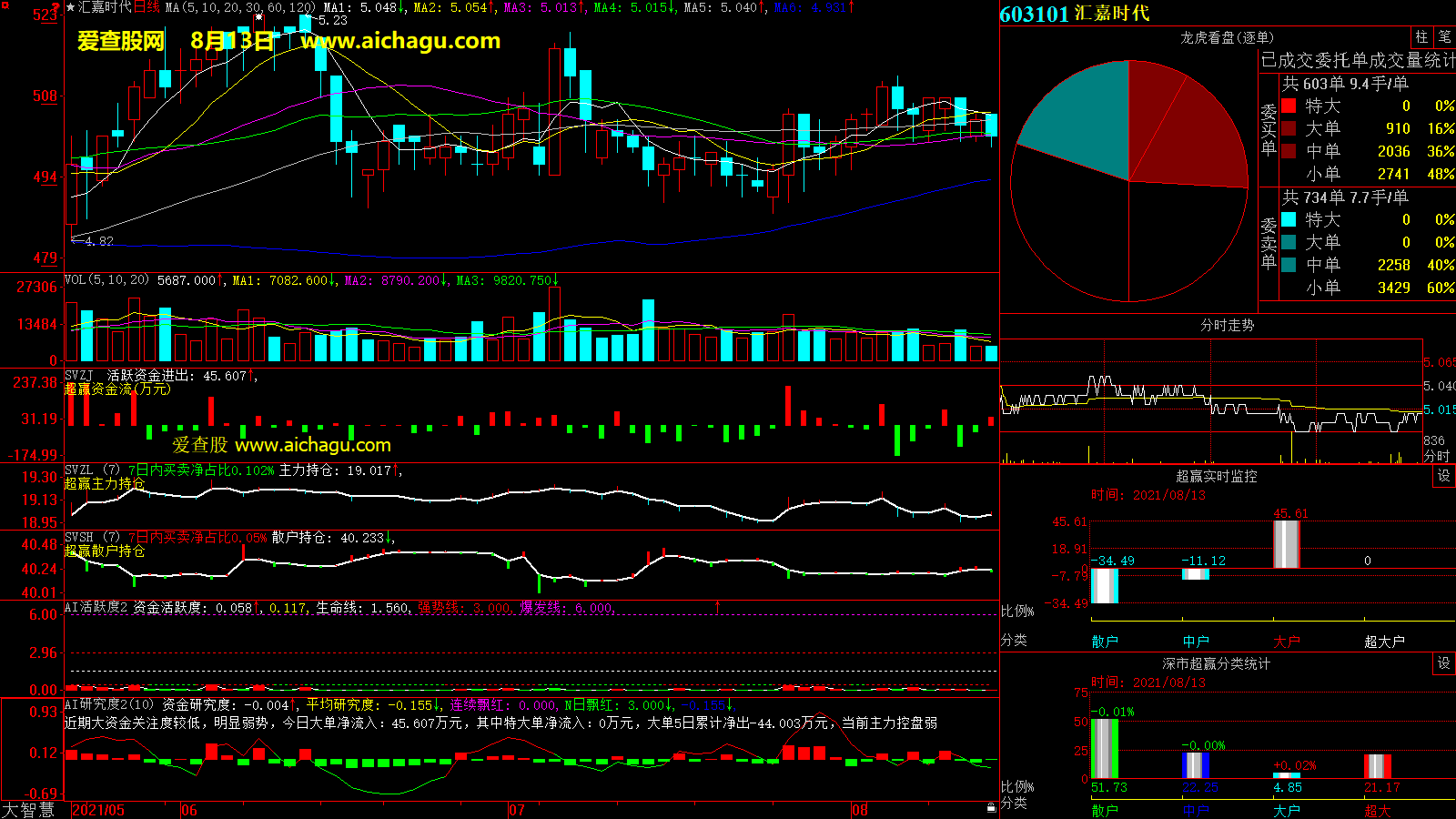Open 设 settings for 超赢实时监控 panel
This screenshot has width=1456, height=819.
pyautogui.click(x=1443, y=476)
